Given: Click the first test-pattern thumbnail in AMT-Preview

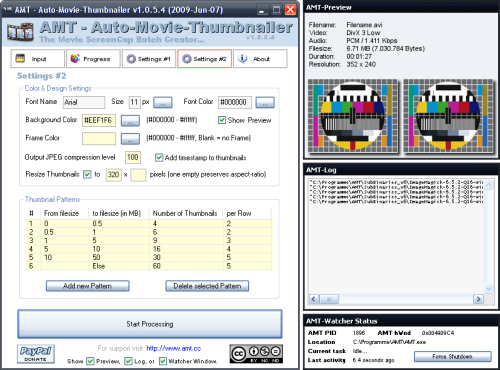Looking at the screenshot, I should 353,116.
